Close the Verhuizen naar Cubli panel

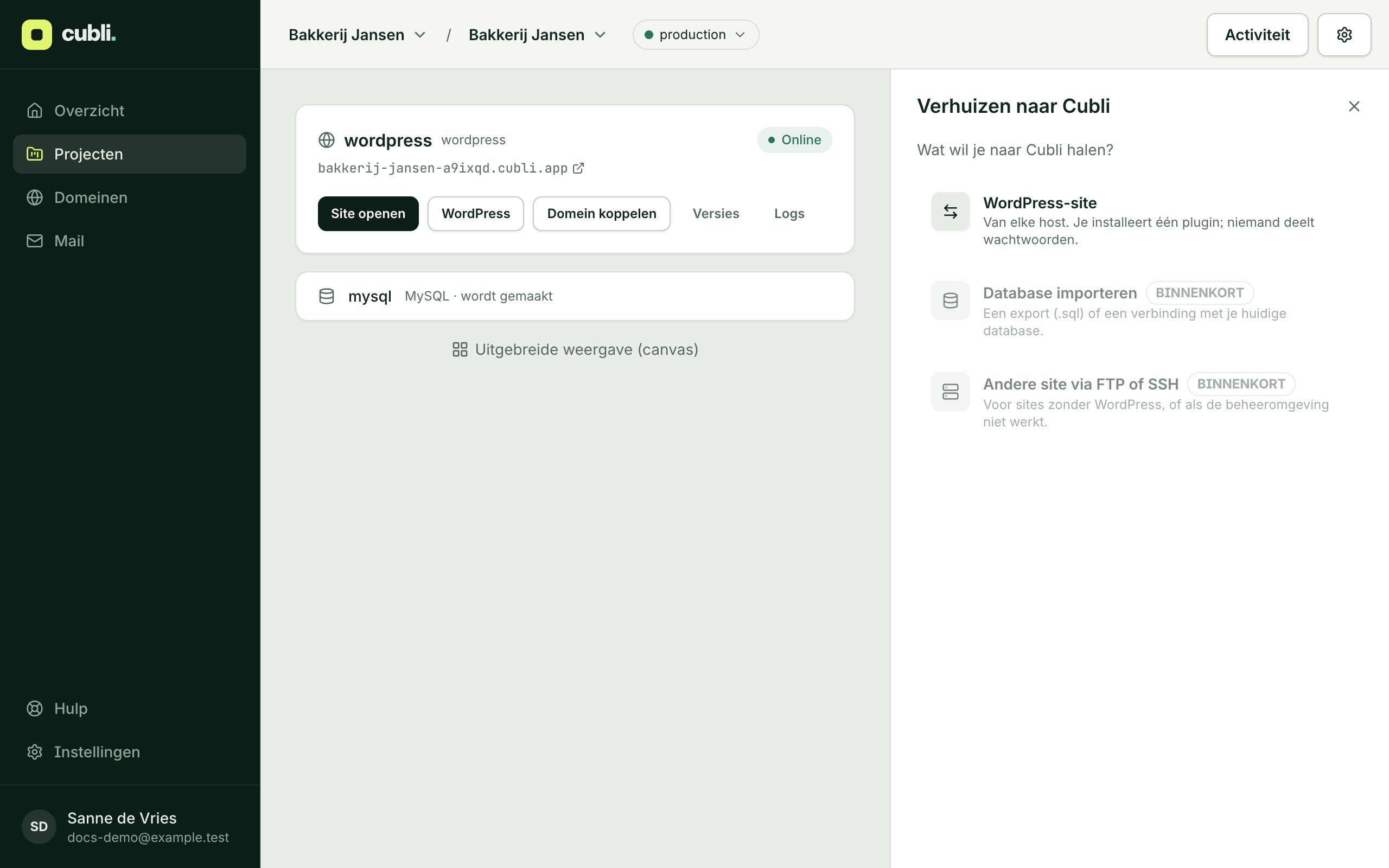(1354, 106)
